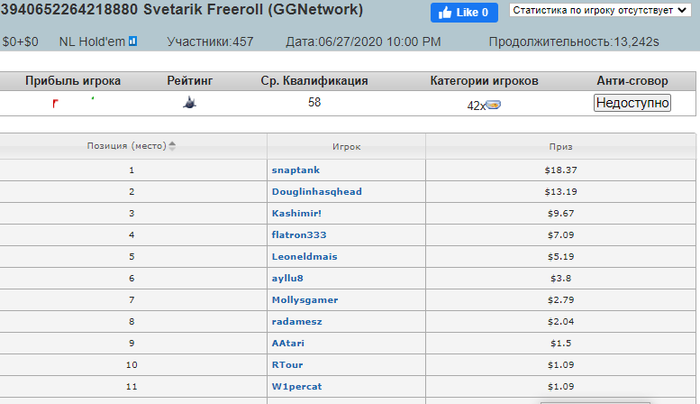Click the fish icon next to 42x

pyautogui.click(x=494, y=105)
